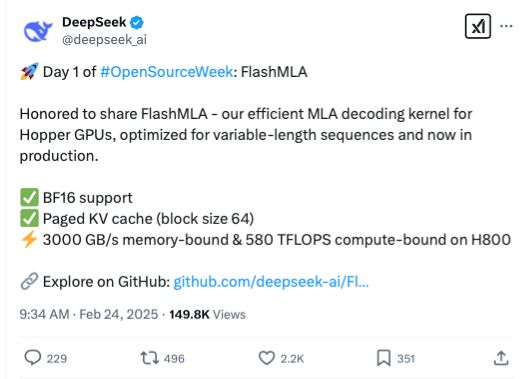Click the blue verified badge
The width and height of the screenshot is (529, 379).
point(137,23)
